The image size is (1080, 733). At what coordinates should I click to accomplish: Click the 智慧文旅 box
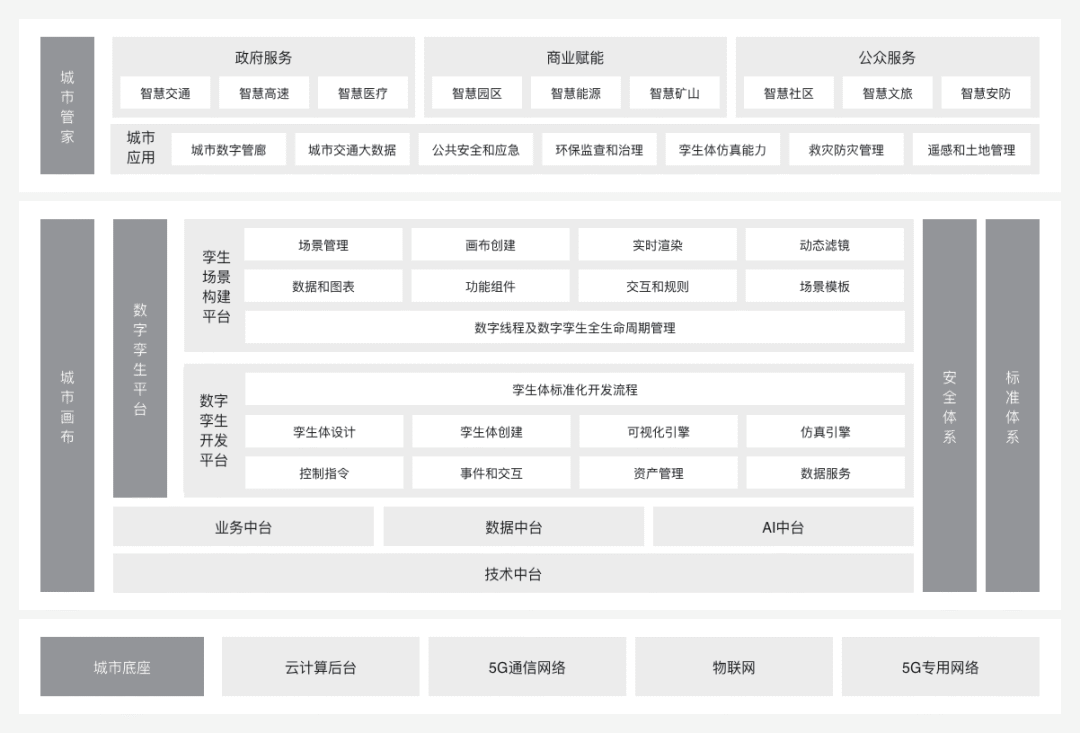click(x=887, y=93)
